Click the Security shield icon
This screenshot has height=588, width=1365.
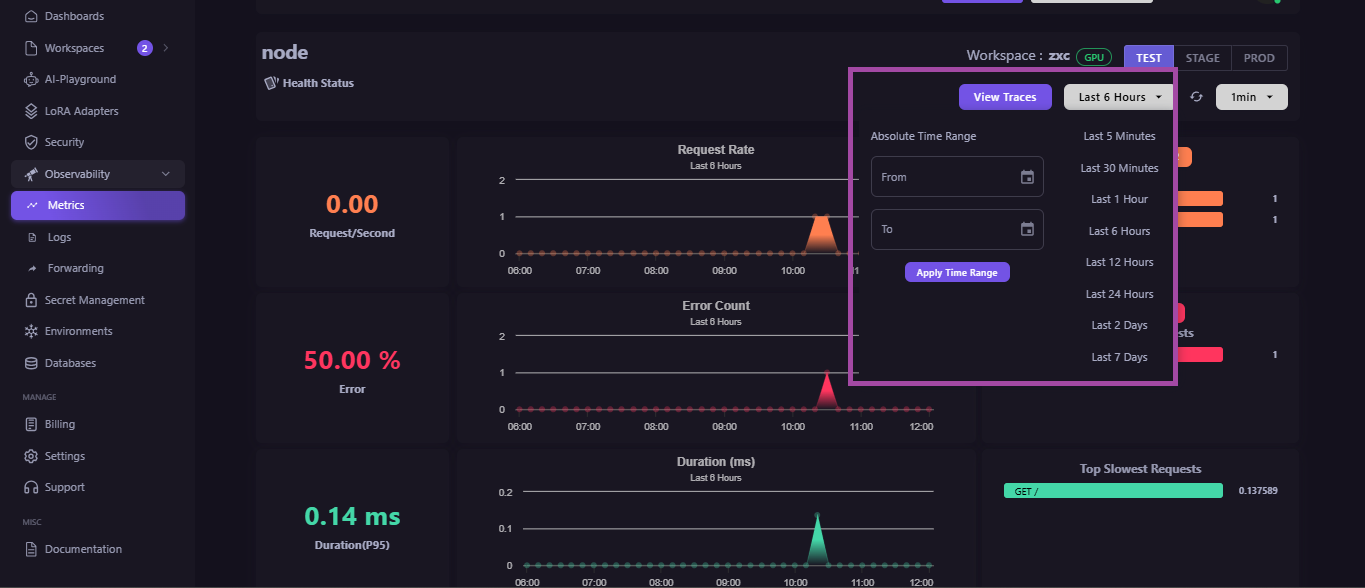(x=31, y=142)
